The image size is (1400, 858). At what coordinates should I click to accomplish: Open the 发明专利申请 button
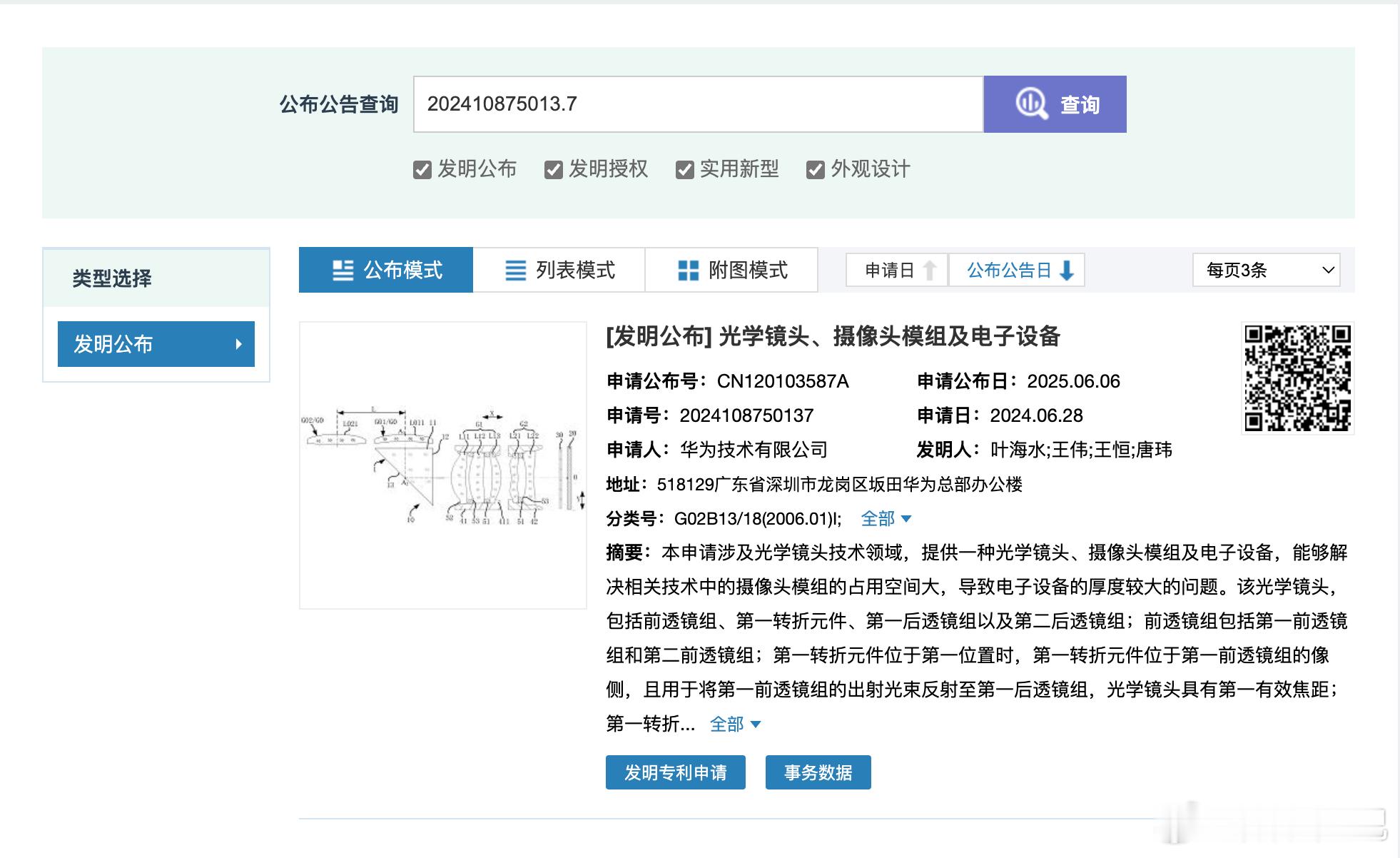coord(675,772)
